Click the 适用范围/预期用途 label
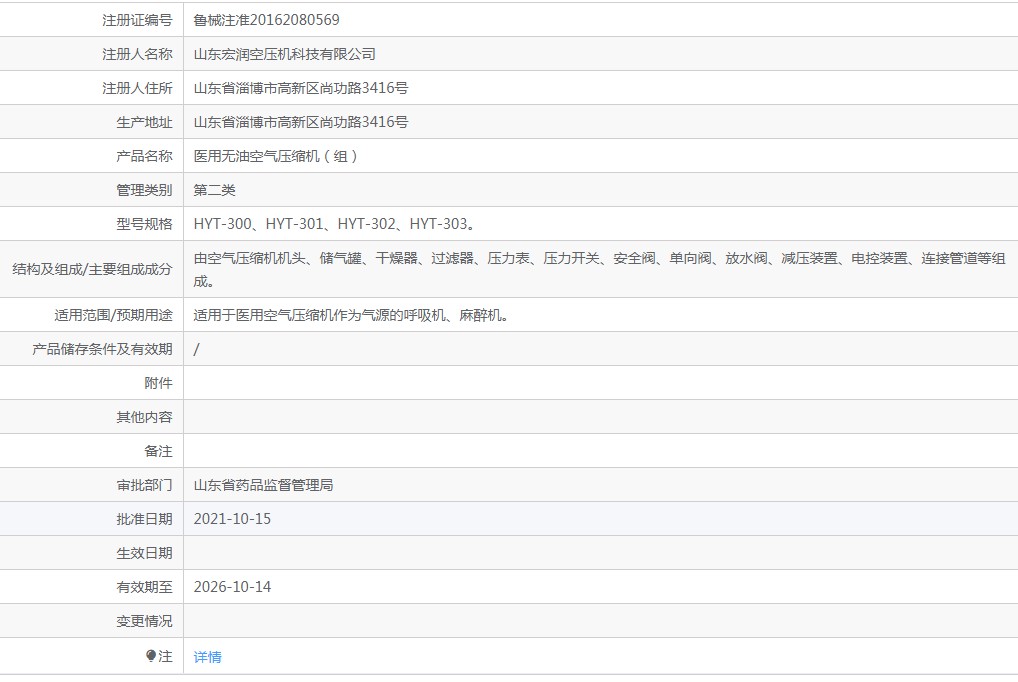Viewport: 1018px width, 682px height. point(114,315)
